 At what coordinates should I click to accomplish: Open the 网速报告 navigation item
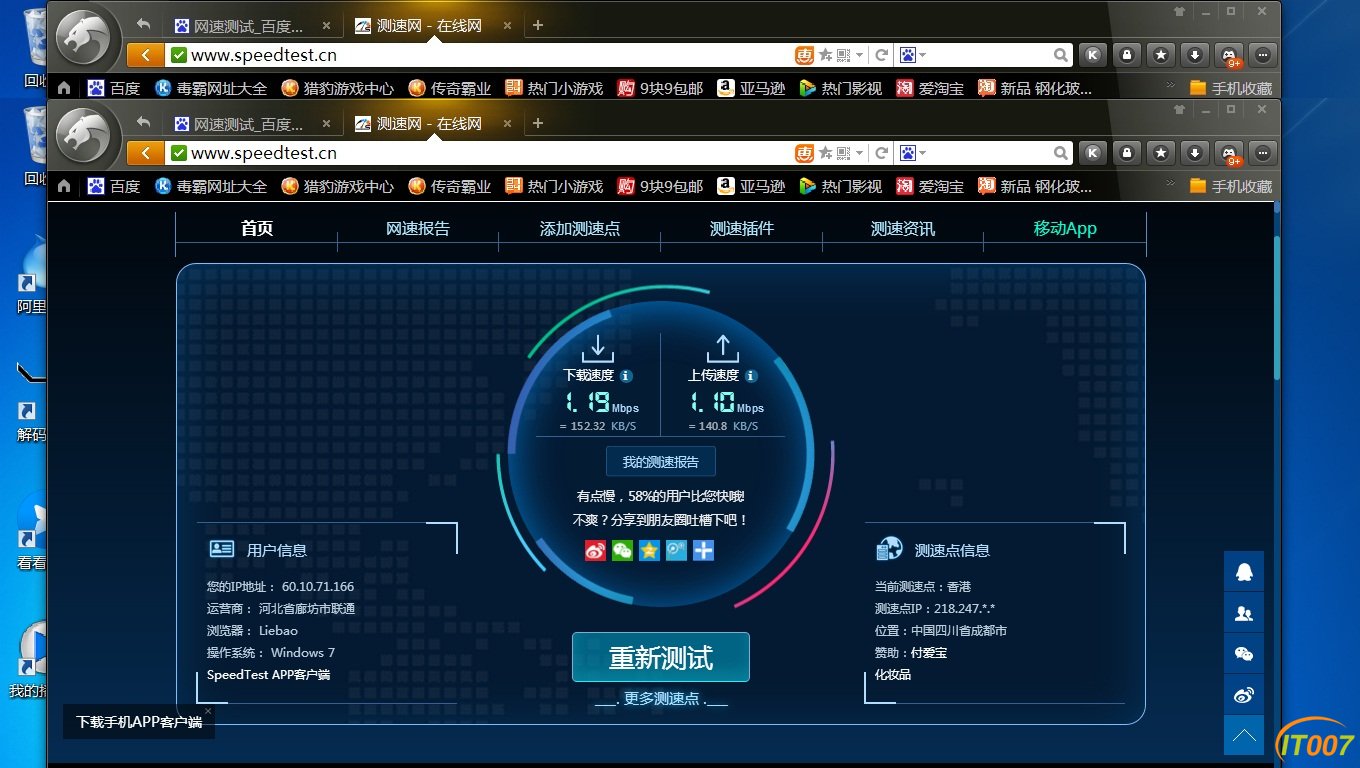coord(418,228)
